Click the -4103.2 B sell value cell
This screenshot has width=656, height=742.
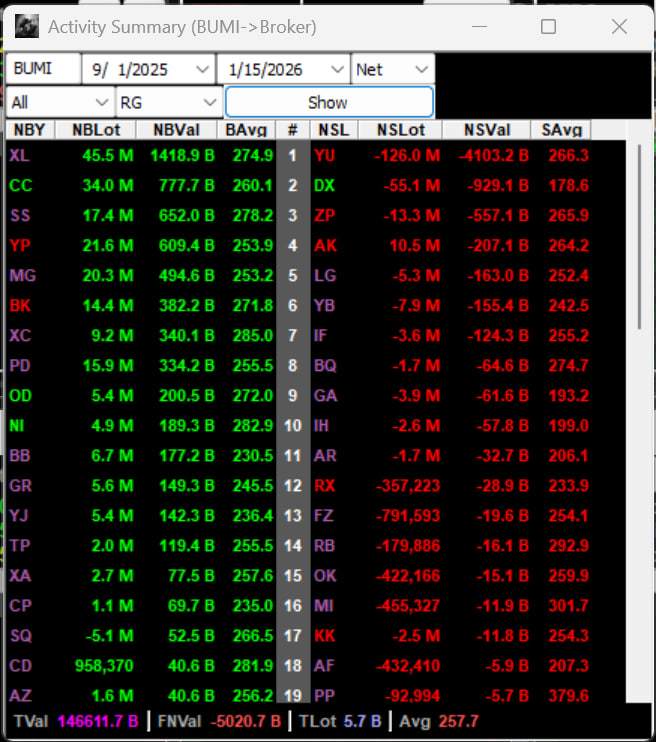pyautogui.click(x=493, y=155)
